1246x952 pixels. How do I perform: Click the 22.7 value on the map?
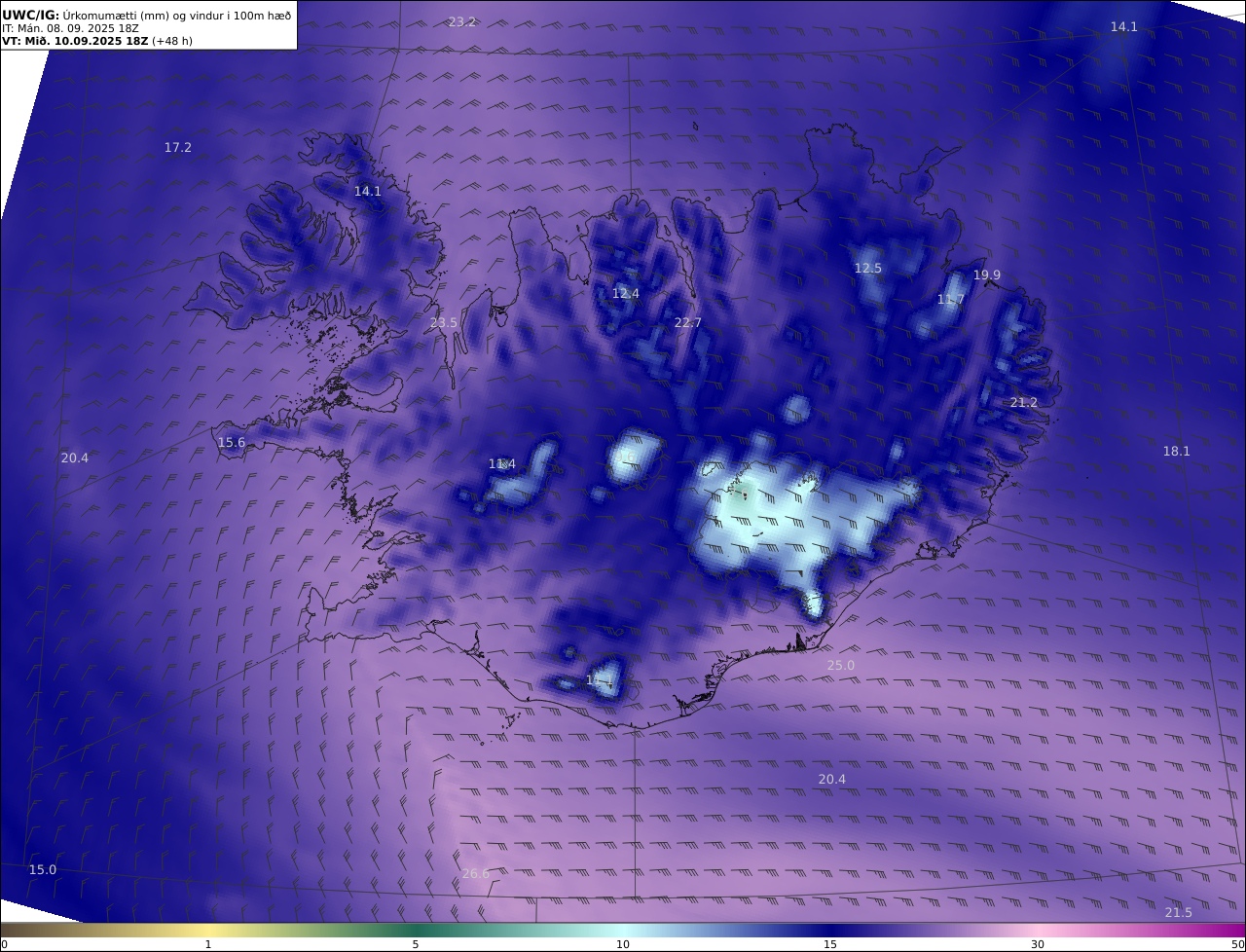(688, 322)
